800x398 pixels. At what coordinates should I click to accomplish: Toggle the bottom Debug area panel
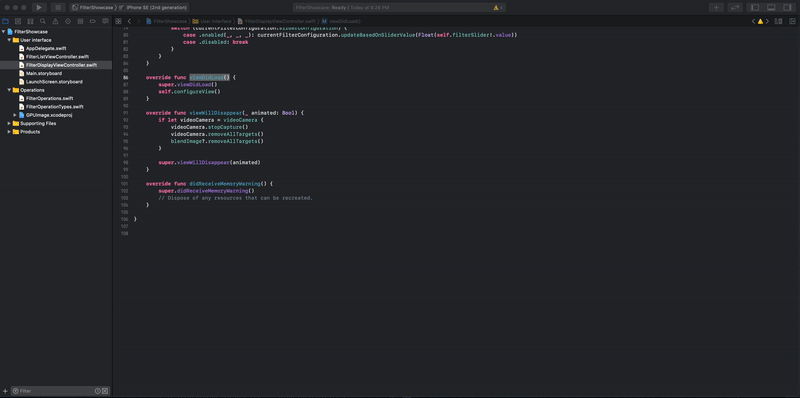771,8
